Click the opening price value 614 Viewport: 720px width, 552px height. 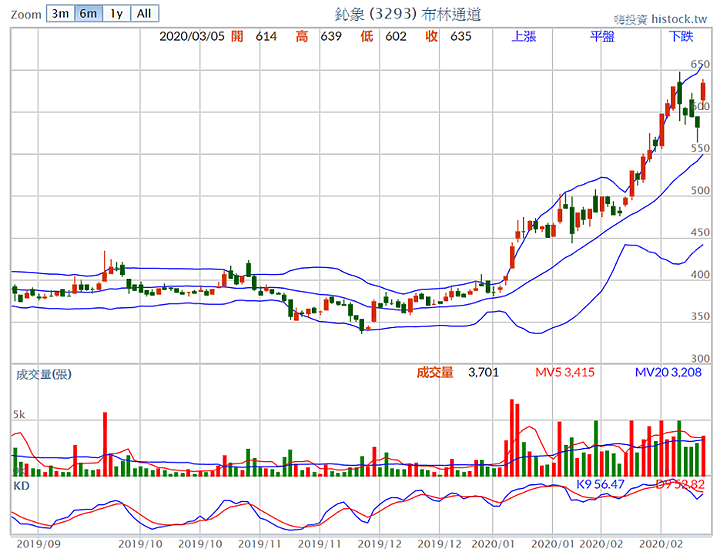tap(266, 36)
